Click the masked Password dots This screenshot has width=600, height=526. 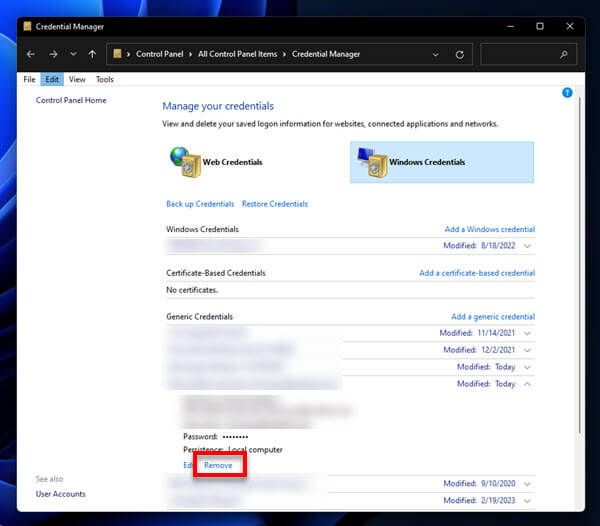click(x=235, y=436)
